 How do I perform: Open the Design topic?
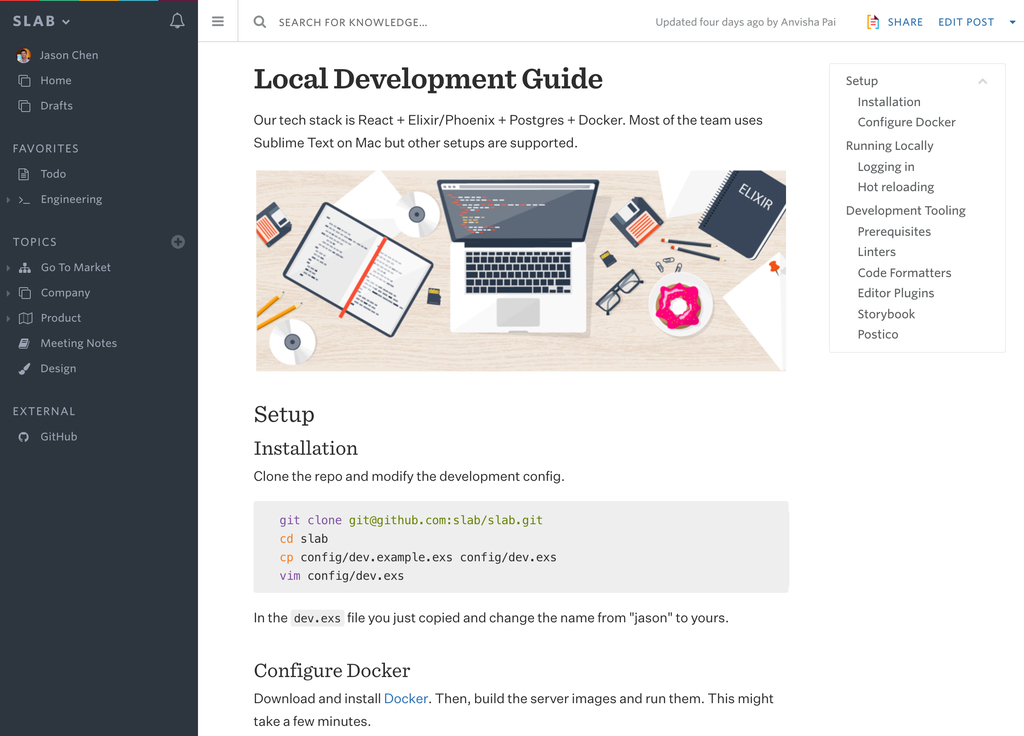click(x=58, y=369)
